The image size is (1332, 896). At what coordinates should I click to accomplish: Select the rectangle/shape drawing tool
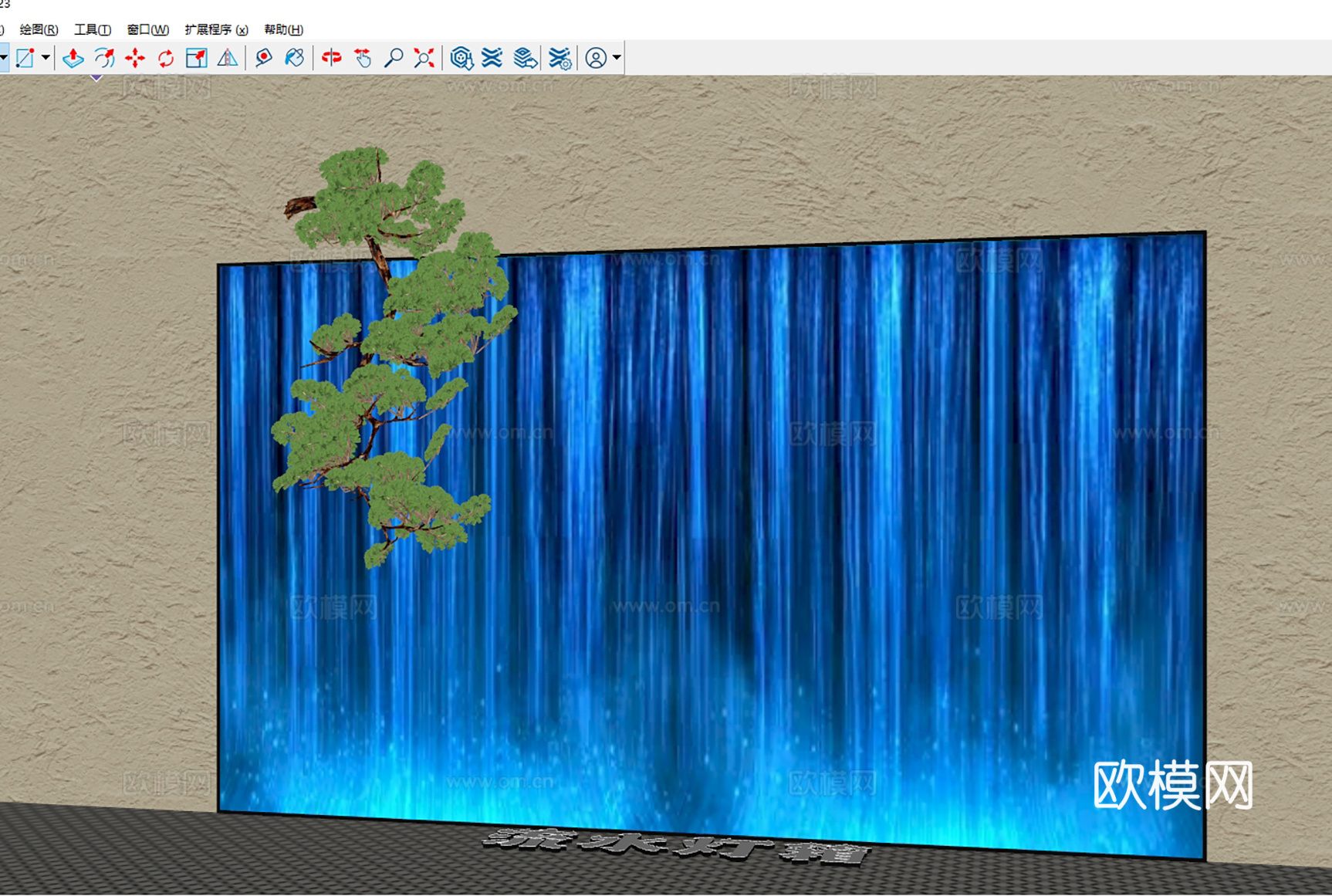pos(25,58)
